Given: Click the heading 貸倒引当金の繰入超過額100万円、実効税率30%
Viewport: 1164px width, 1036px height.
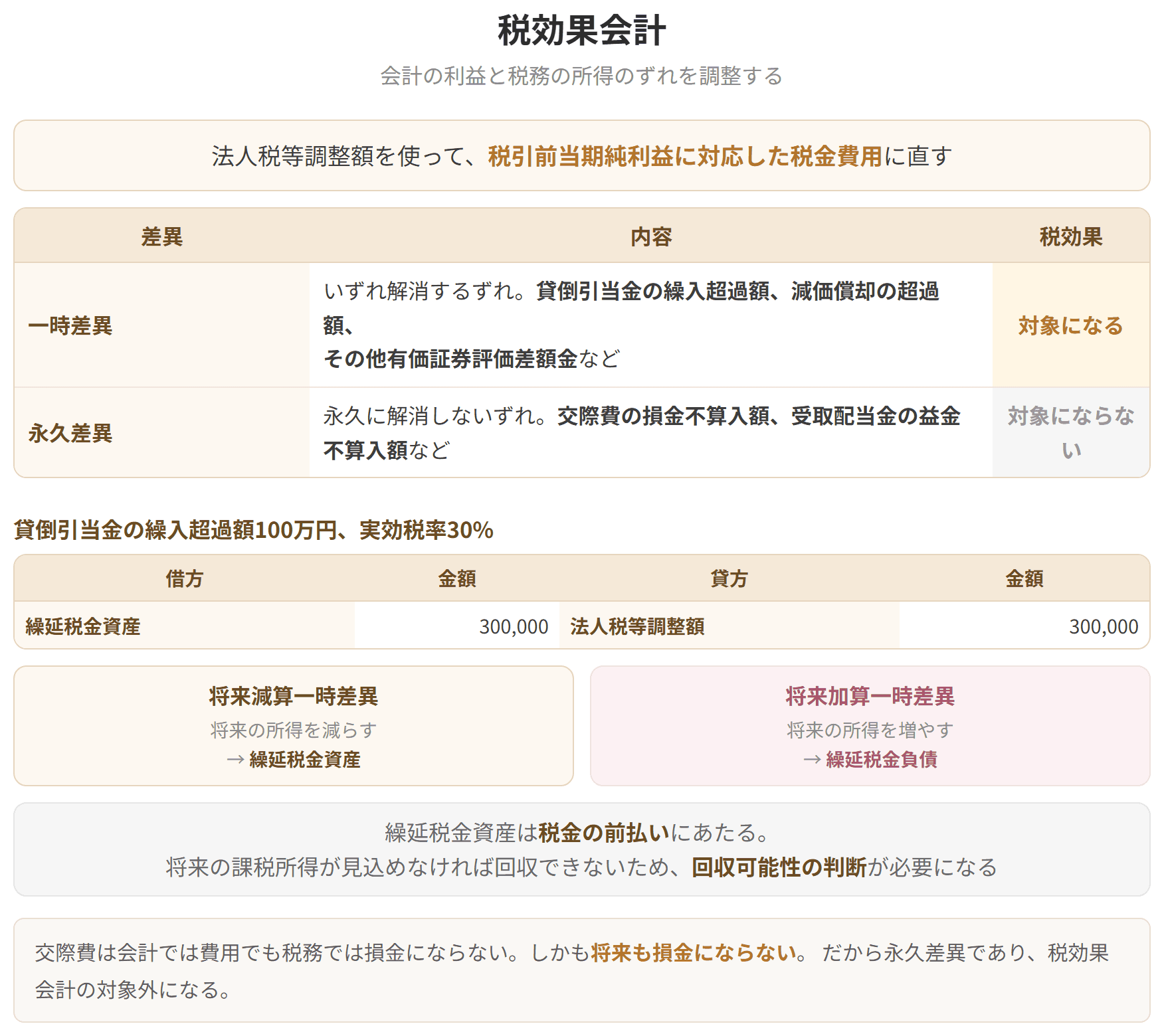Looking at the screenshot, I should [254, 530].
